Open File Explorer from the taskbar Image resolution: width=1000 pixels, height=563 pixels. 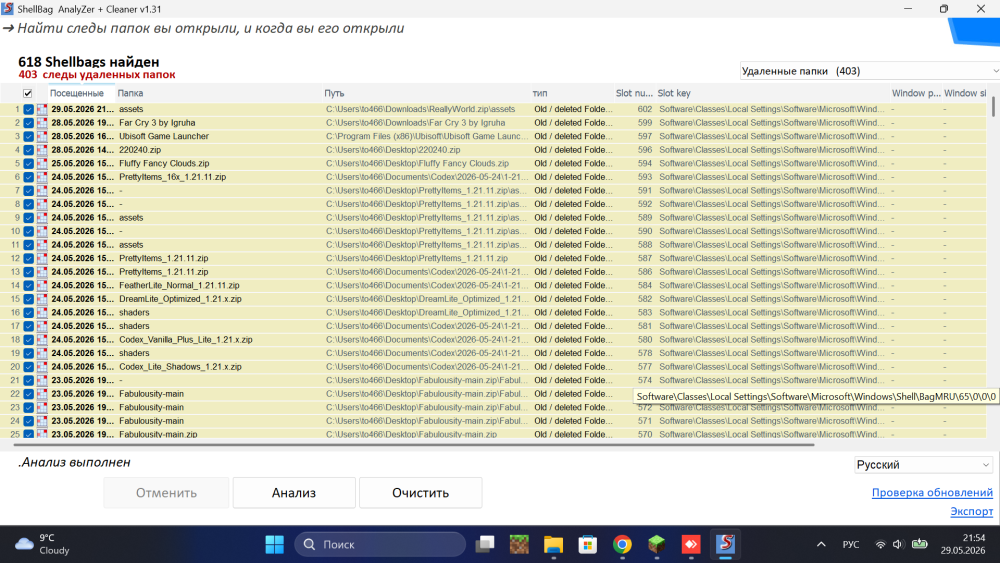point(554,545)
